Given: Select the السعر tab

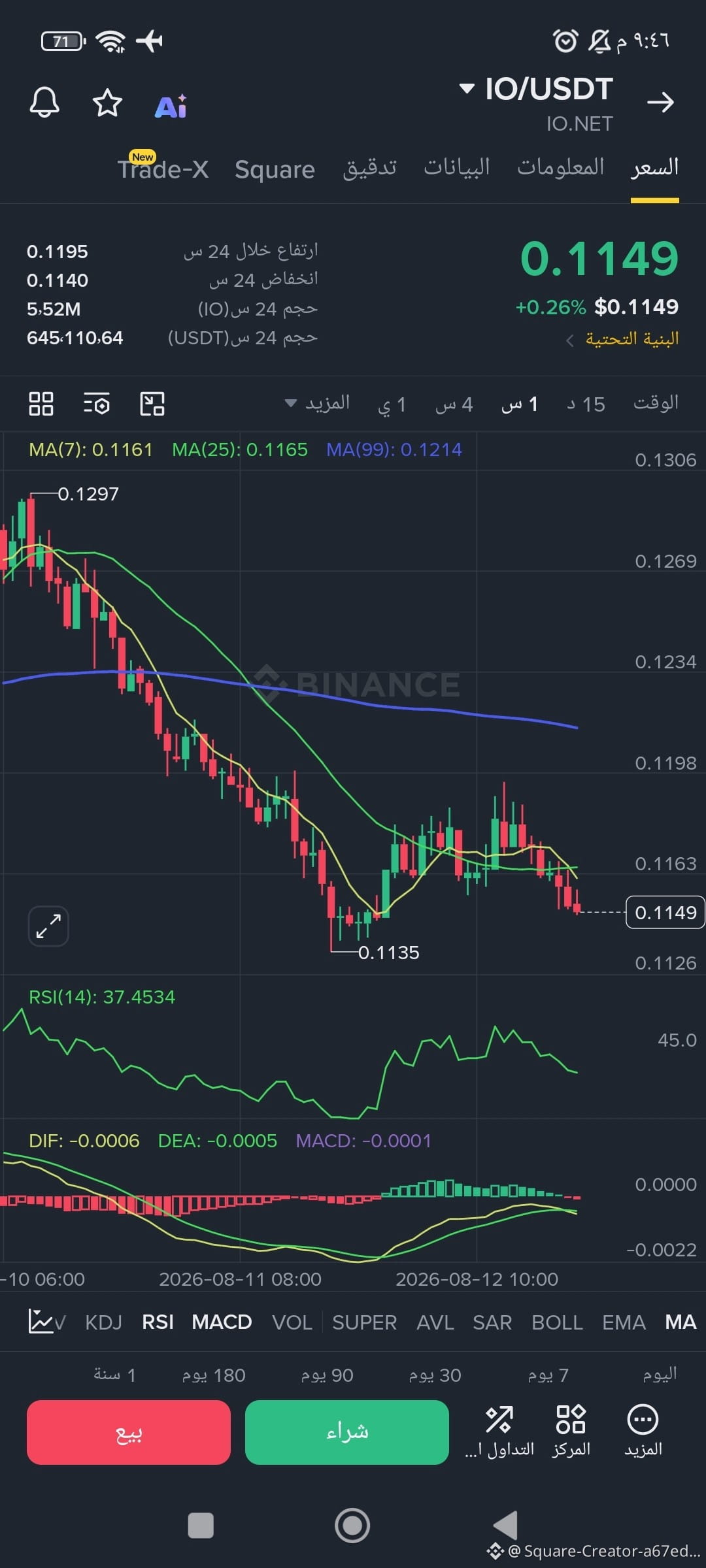Looking at the screenshot, I should click(x=654, y=167).
